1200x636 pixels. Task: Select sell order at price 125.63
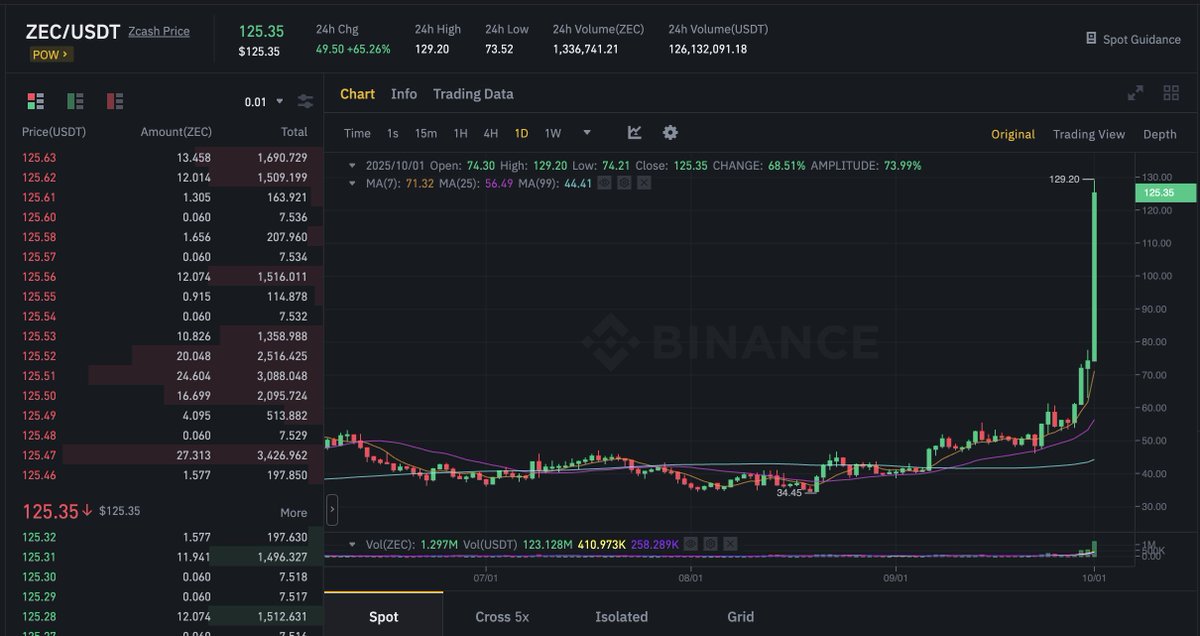click(x=164, y=158)
